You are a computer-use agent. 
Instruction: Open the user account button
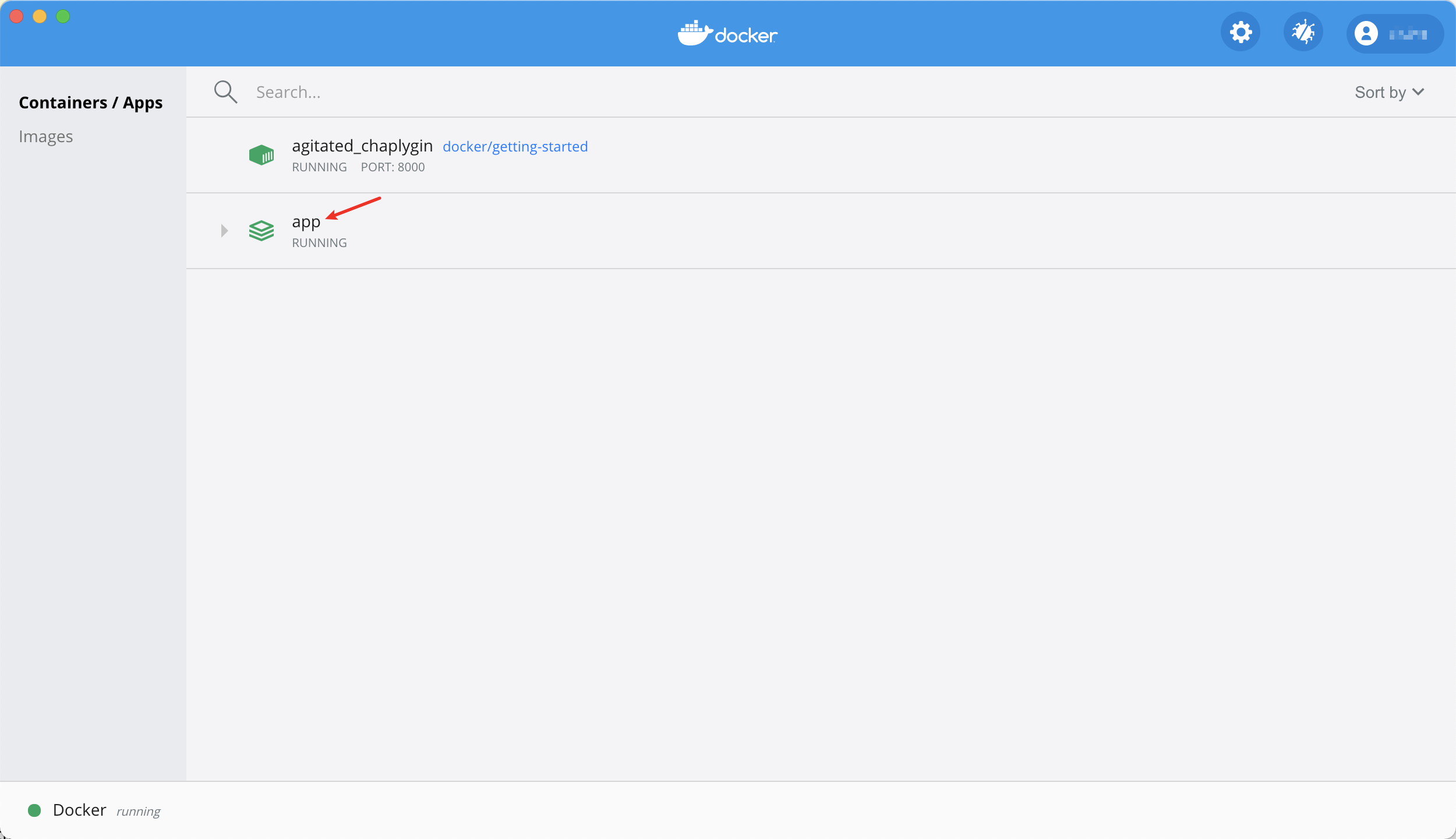click(1395, 34)
